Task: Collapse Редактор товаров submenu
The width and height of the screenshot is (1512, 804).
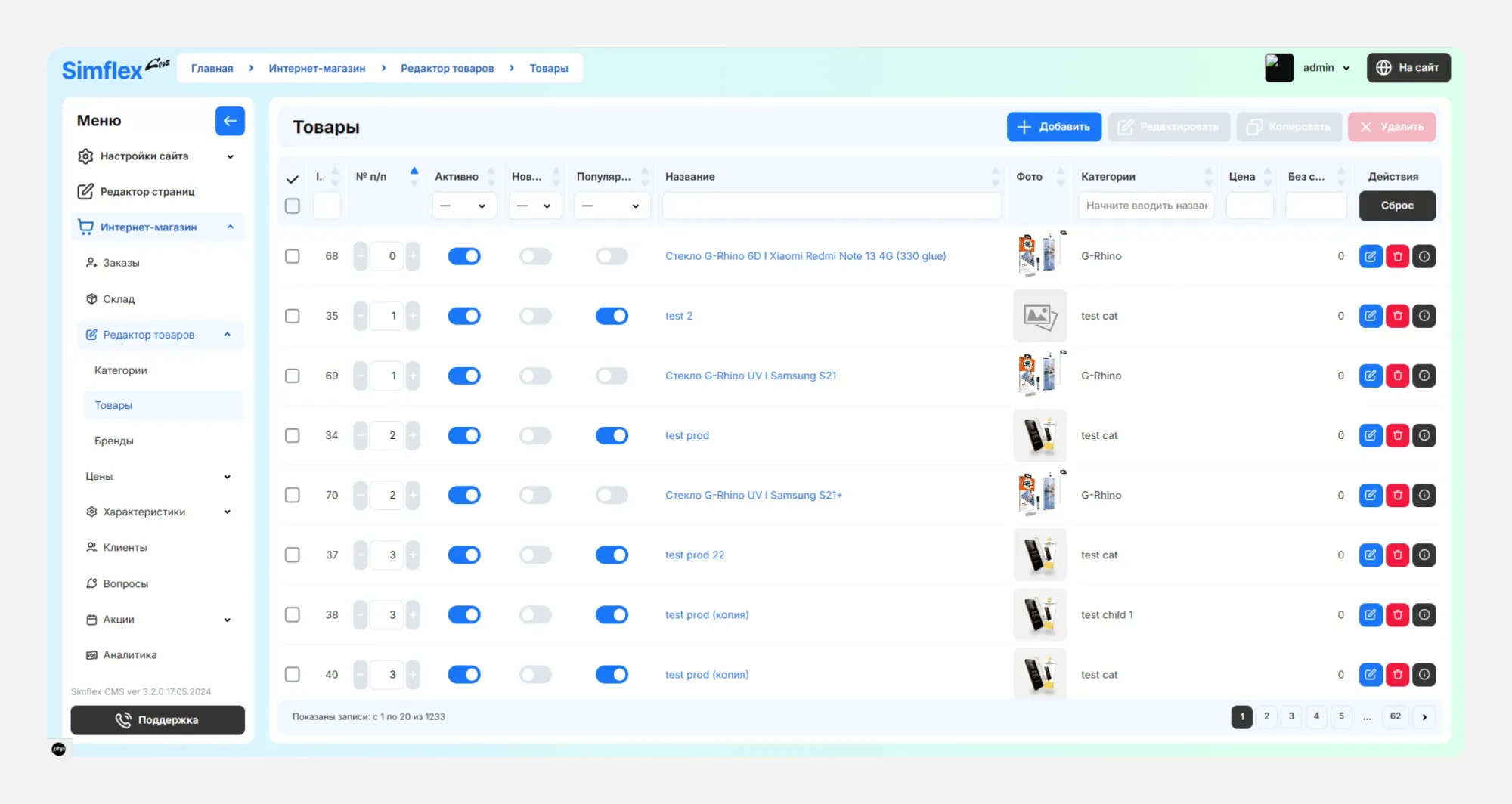Action: coord(160,335)
